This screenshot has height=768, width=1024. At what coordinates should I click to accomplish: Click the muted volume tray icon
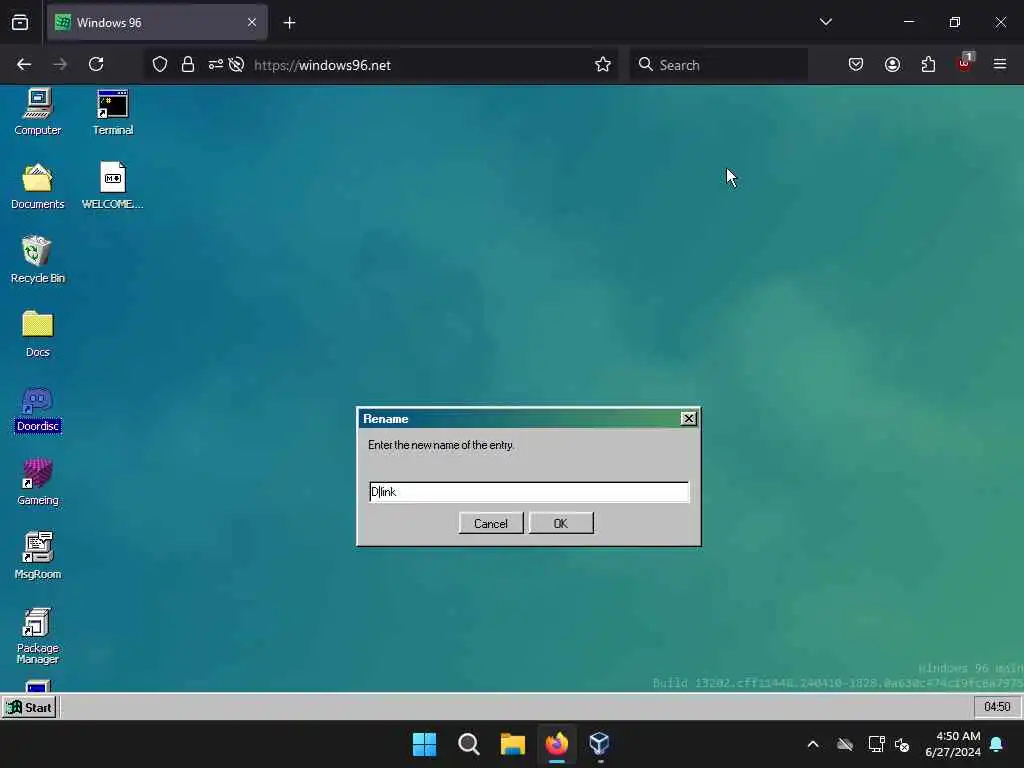(x=903, y=744)
